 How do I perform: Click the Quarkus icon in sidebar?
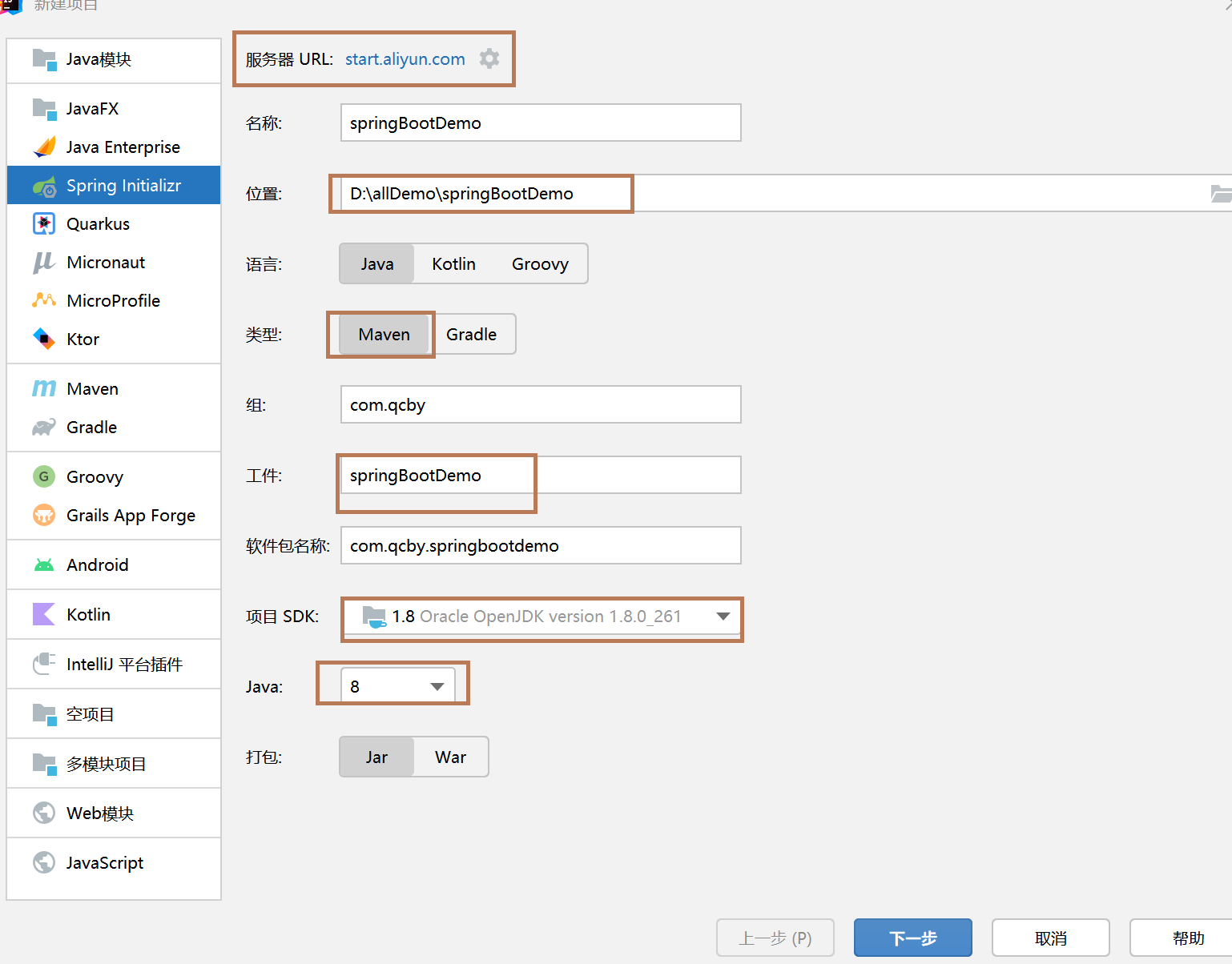44,224
